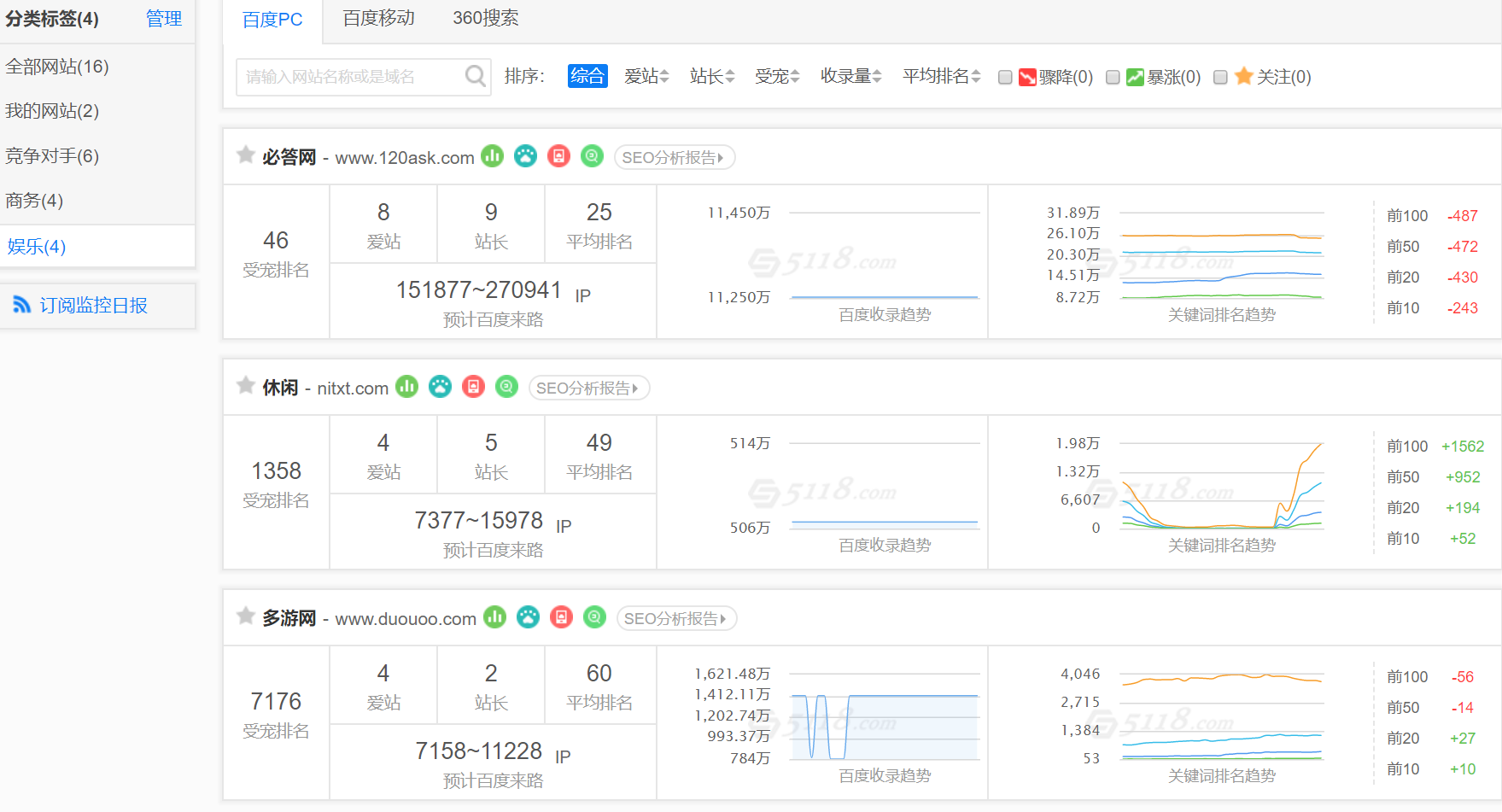Open the green 360 search icon for www.120ask.com
This screenshot has height=812, width=1502.
click(592, 156)
